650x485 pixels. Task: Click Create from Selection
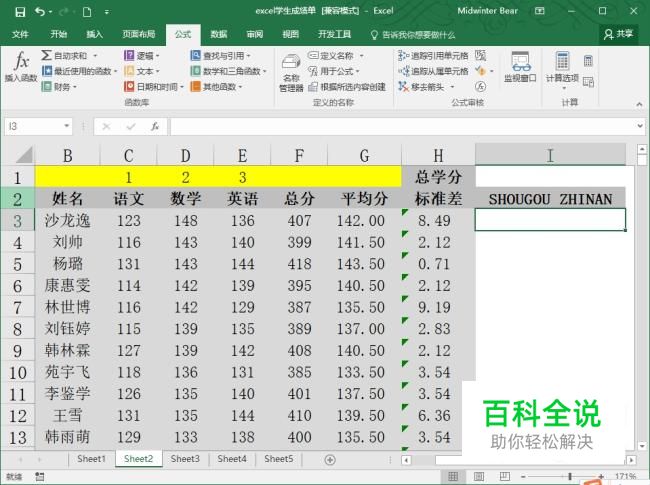coord(347,87)
